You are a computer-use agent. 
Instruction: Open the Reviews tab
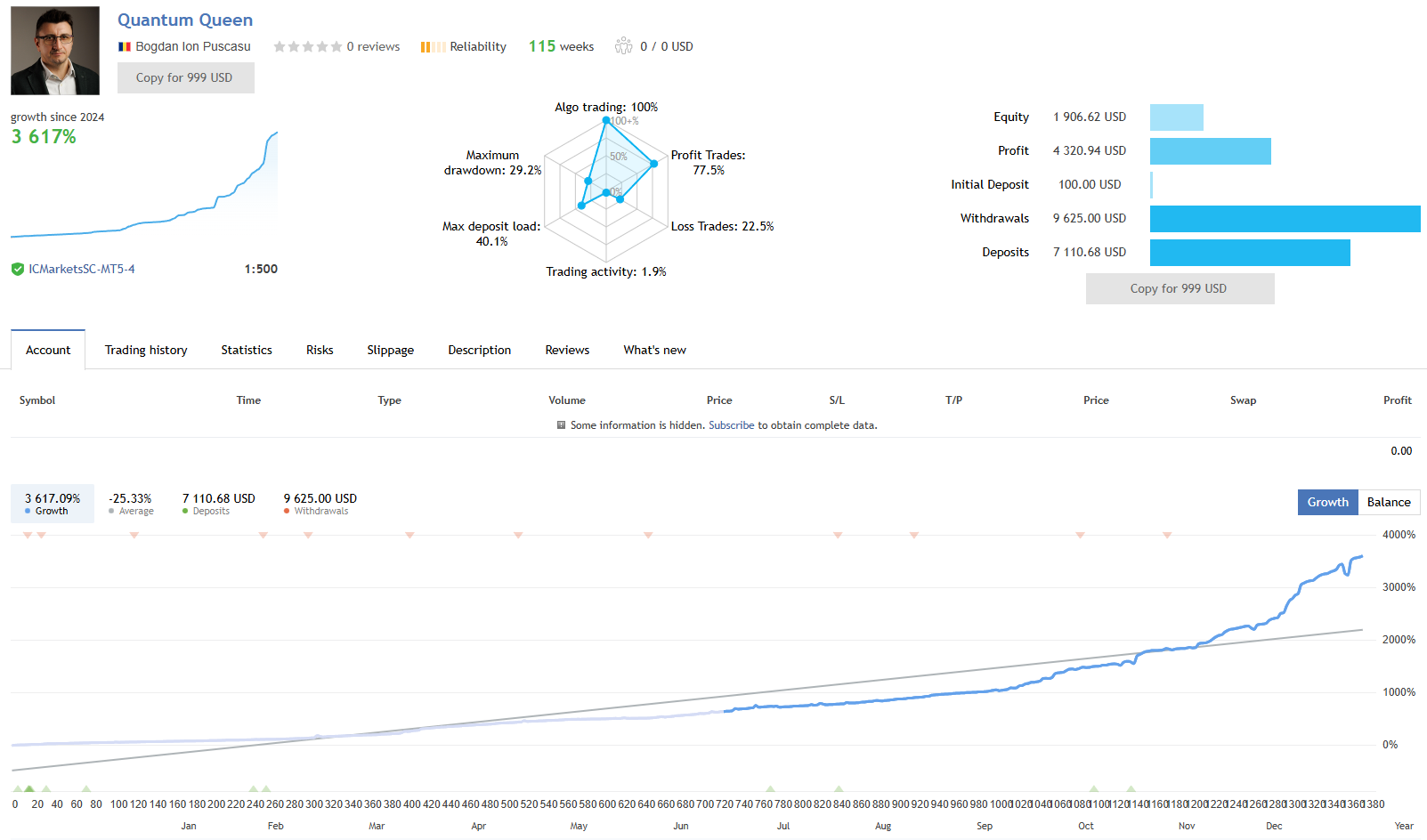567,350
